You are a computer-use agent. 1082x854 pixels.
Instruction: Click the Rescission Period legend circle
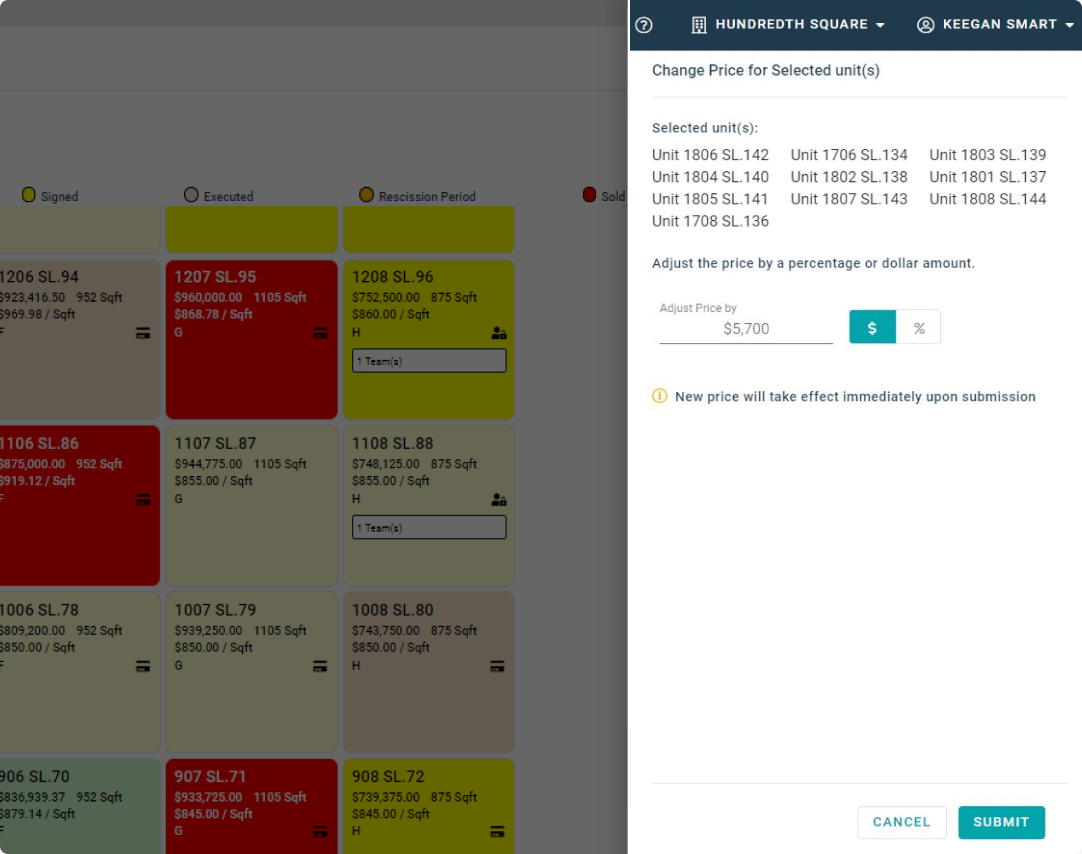coord(366,195)
